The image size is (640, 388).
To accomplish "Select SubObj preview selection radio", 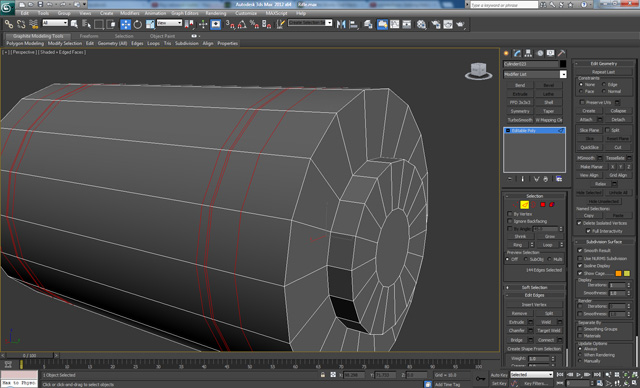I will point(526,259).
